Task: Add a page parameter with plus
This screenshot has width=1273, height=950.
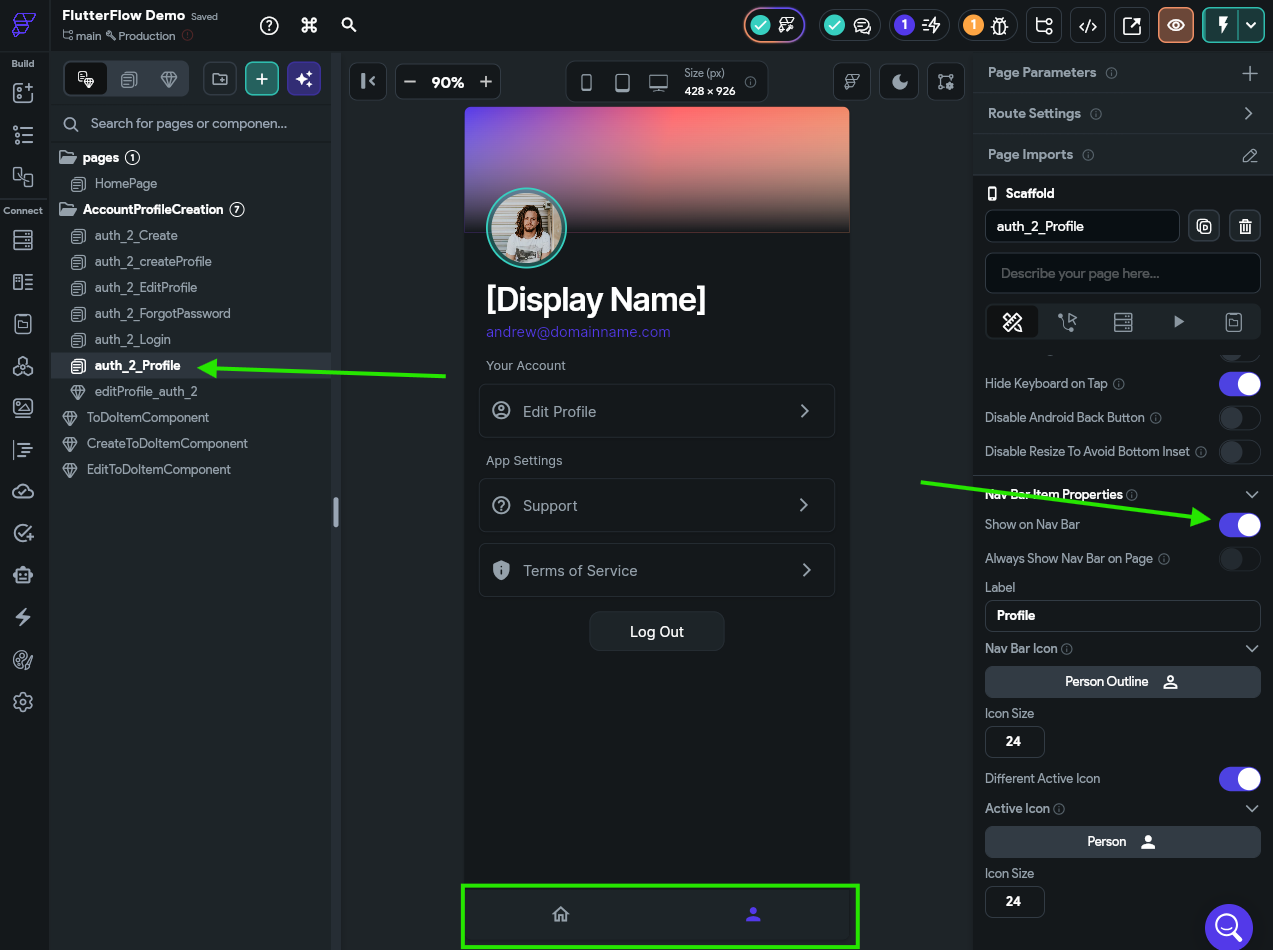Action: (x=1249, y=73)
